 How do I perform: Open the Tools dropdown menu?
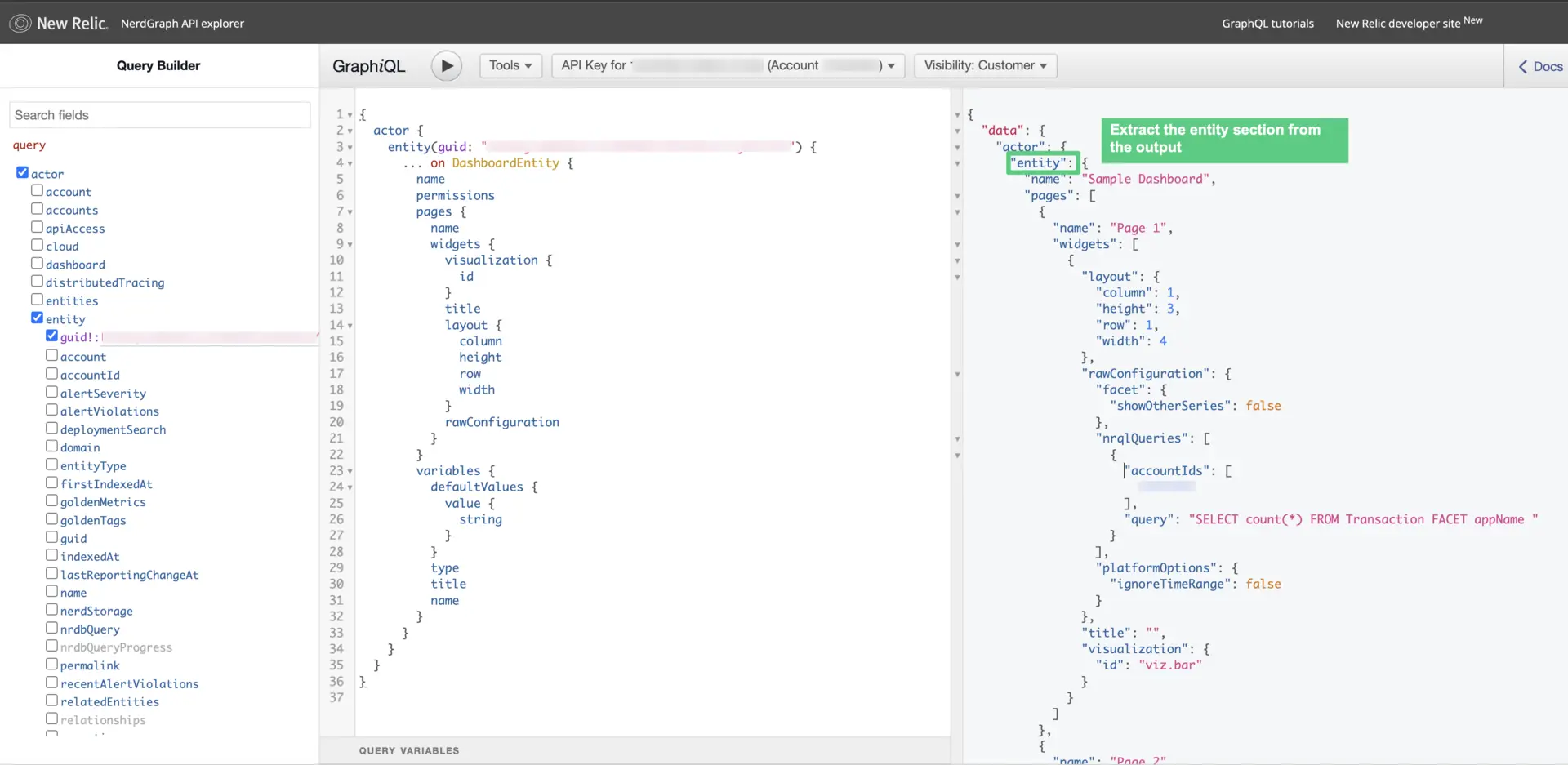pyautogui.click(x=510, y=65)
